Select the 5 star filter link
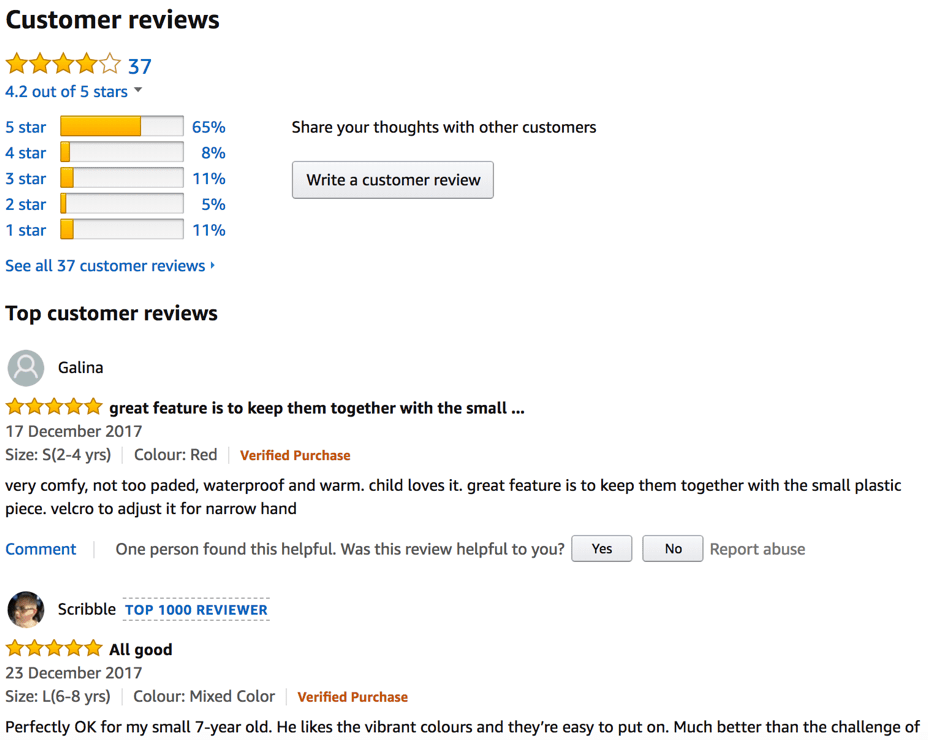The height and width of the screenshot is (740, 928). 25,127
